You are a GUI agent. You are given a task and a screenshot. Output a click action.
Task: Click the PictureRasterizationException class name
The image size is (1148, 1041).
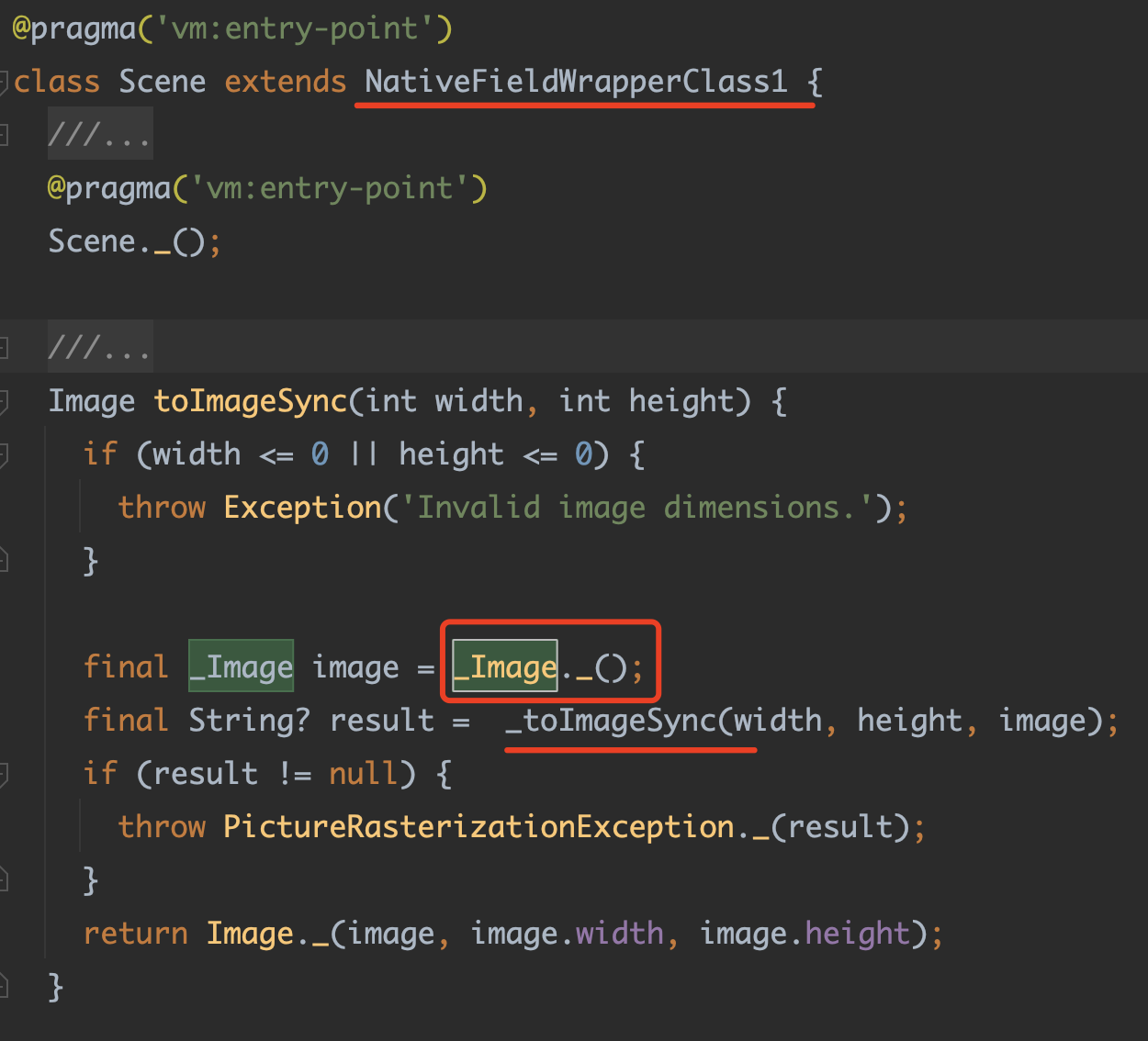coord(478,827)
